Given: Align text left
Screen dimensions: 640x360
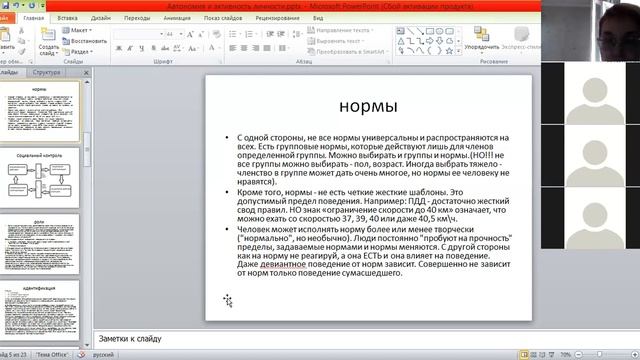Looking at the screenshot, I should coord(233,48).
